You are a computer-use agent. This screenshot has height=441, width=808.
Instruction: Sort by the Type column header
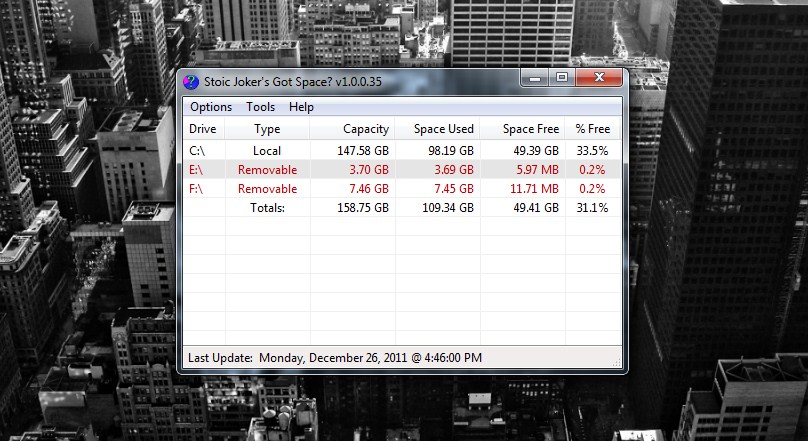(x=267, y=129)
